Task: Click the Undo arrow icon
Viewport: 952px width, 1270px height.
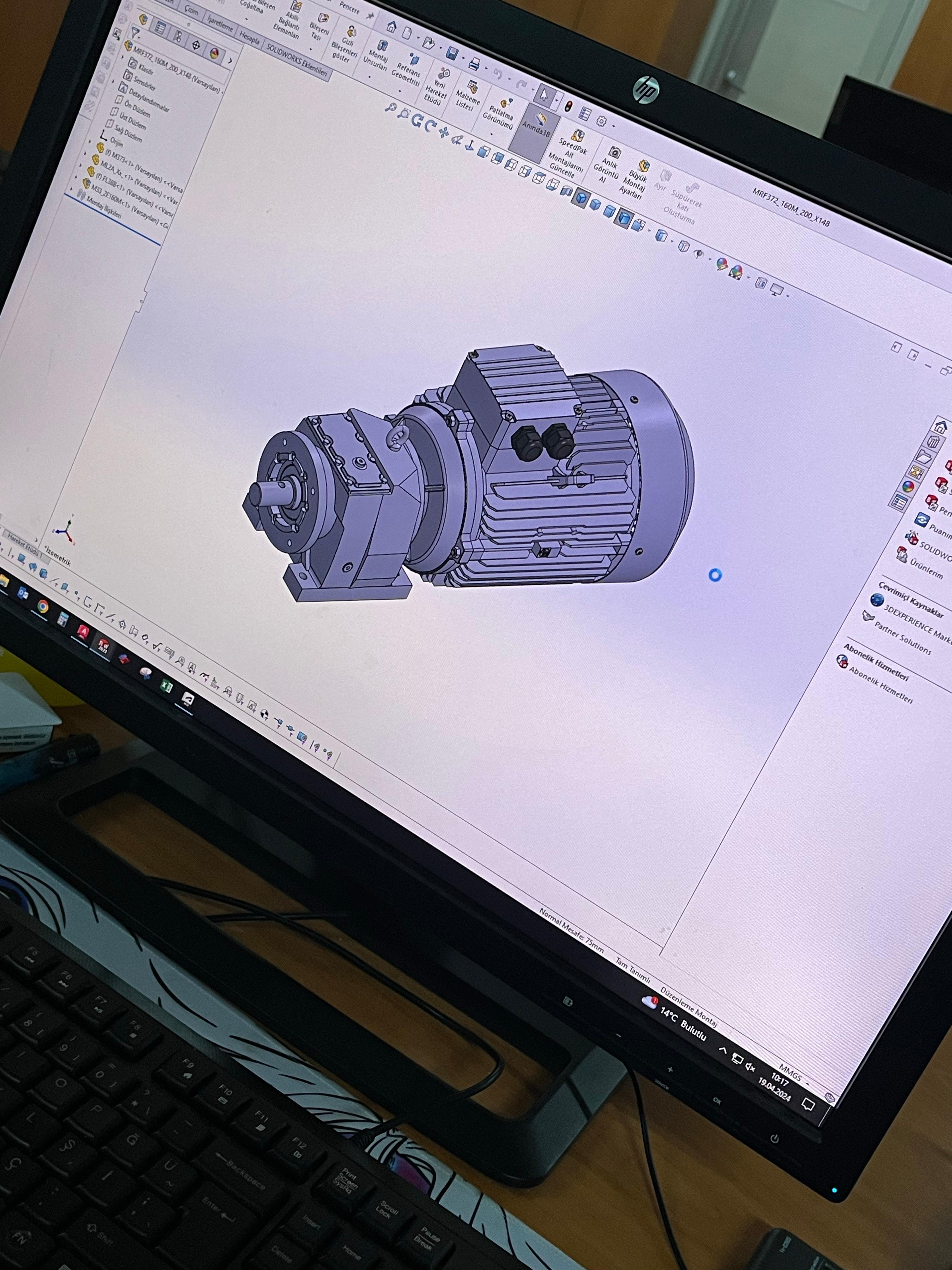Action: [x=498, y=74]
